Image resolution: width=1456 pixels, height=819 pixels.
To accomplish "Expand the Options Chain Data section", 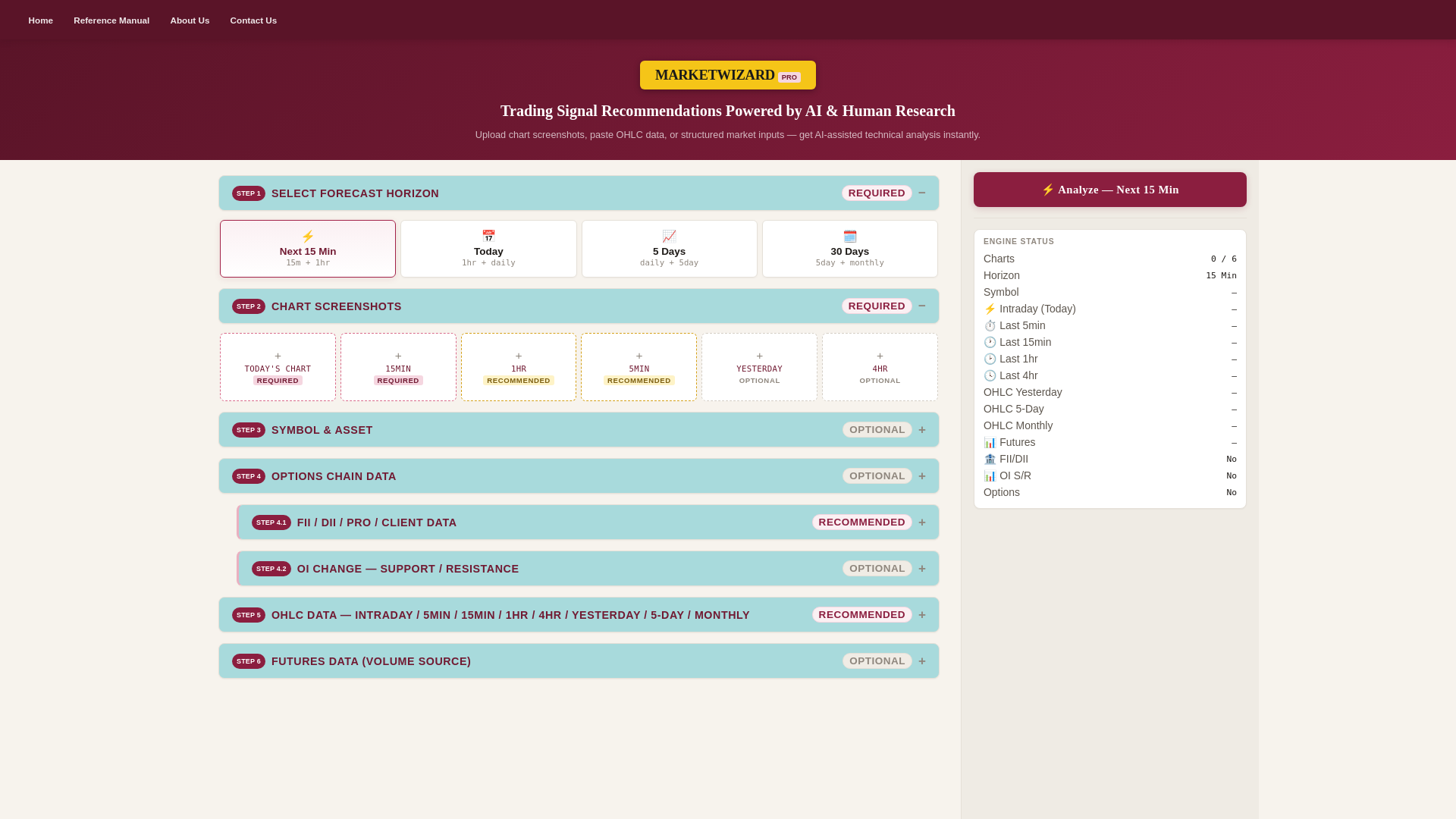I will [922, 476].
